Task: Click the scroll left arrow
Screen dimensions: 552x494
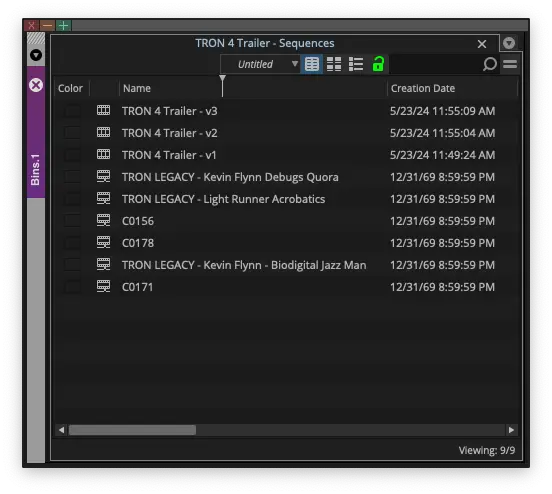Action: 61,430
